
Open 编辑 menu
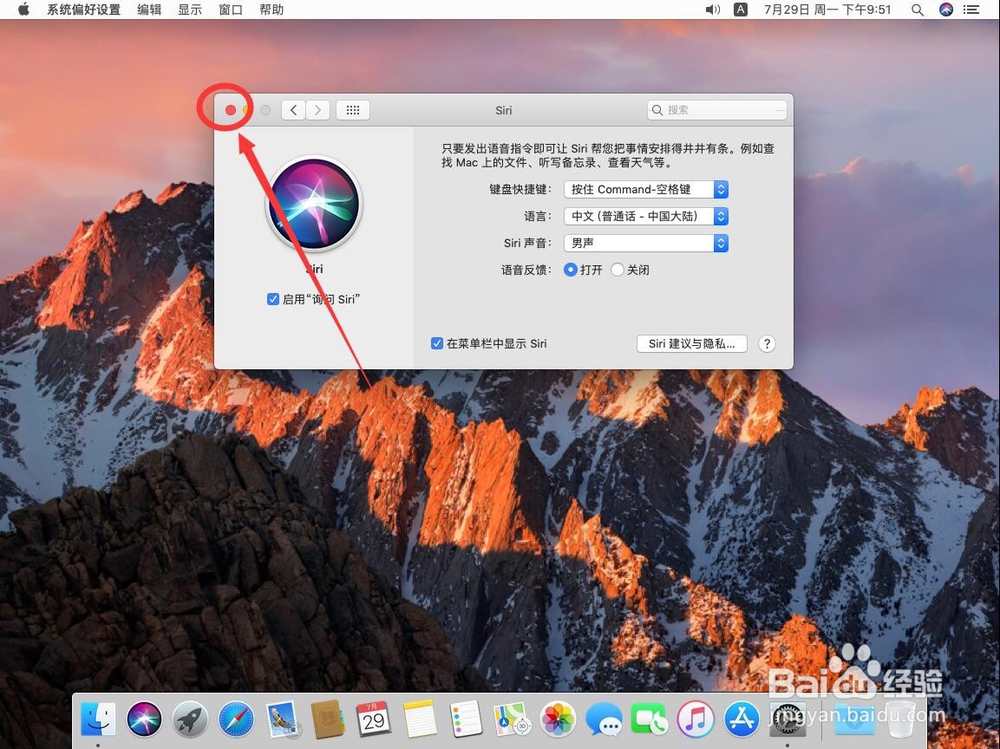pyautogui.click(x=149, y=10)
